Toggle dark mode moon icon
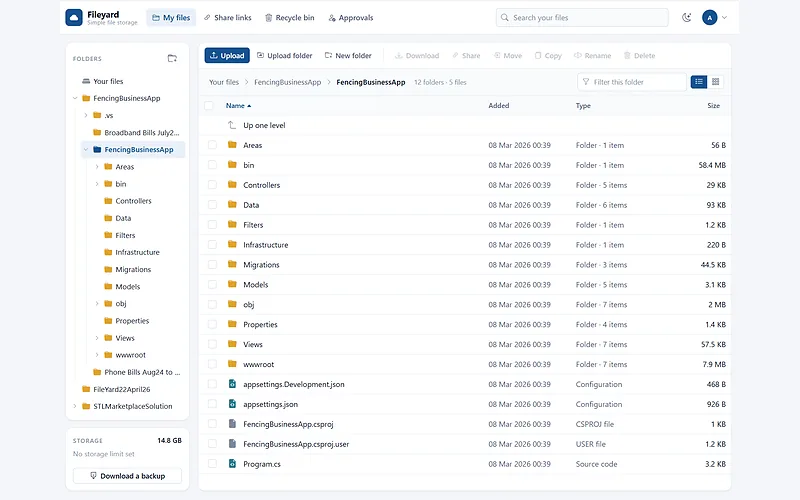The image size is (800, 500). pos(687,17)
